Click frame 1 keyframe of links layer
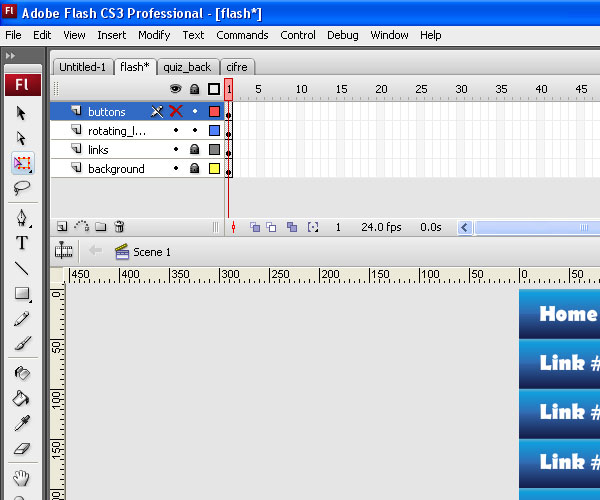Viewport: 600px width, 500px height. click(228, 149)
